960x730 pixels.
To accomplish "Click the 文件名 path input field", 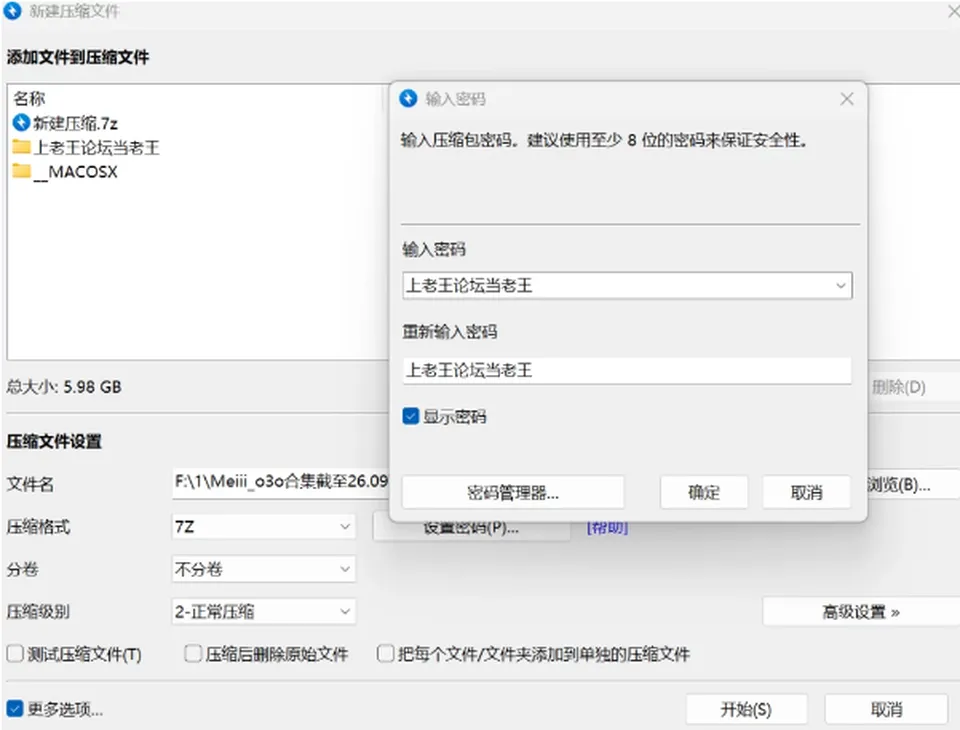I will pos(281,483).
